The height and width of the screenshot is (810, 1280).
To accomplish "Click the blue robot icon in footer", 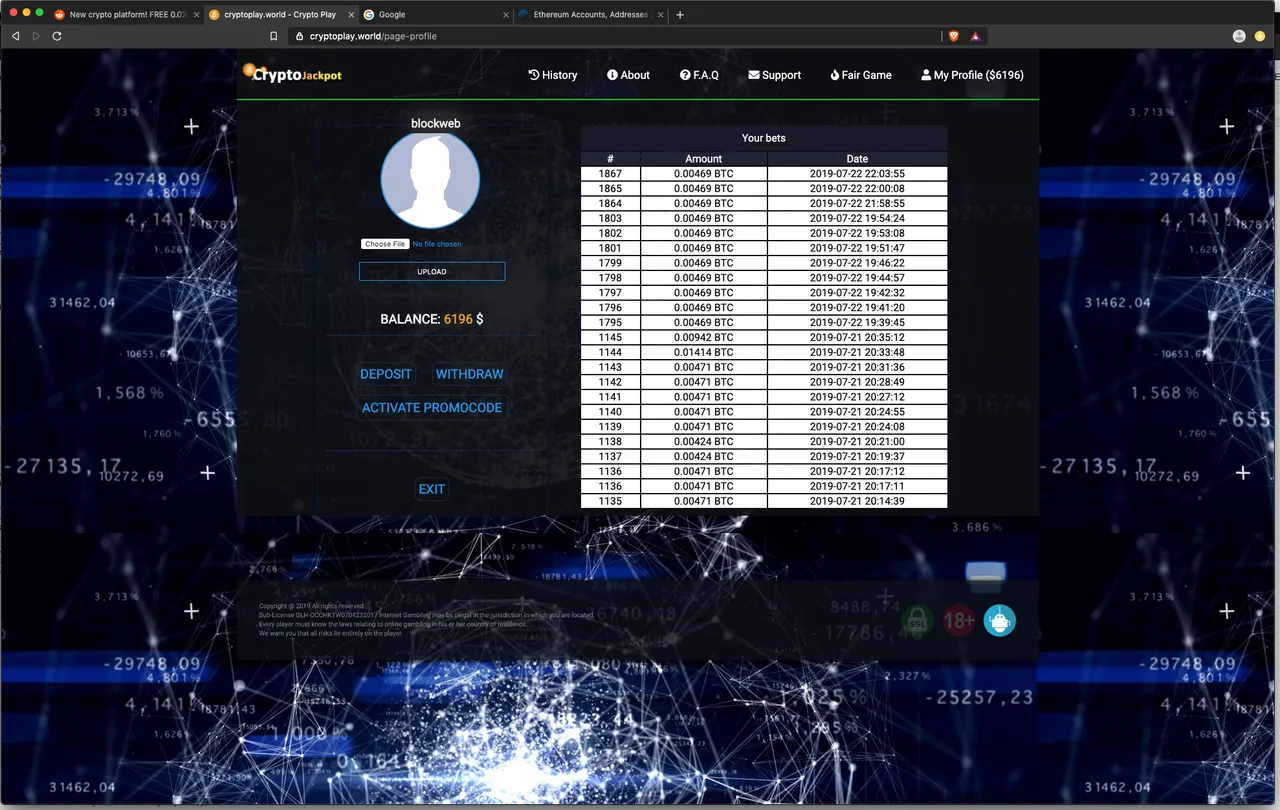I will 999,621.
